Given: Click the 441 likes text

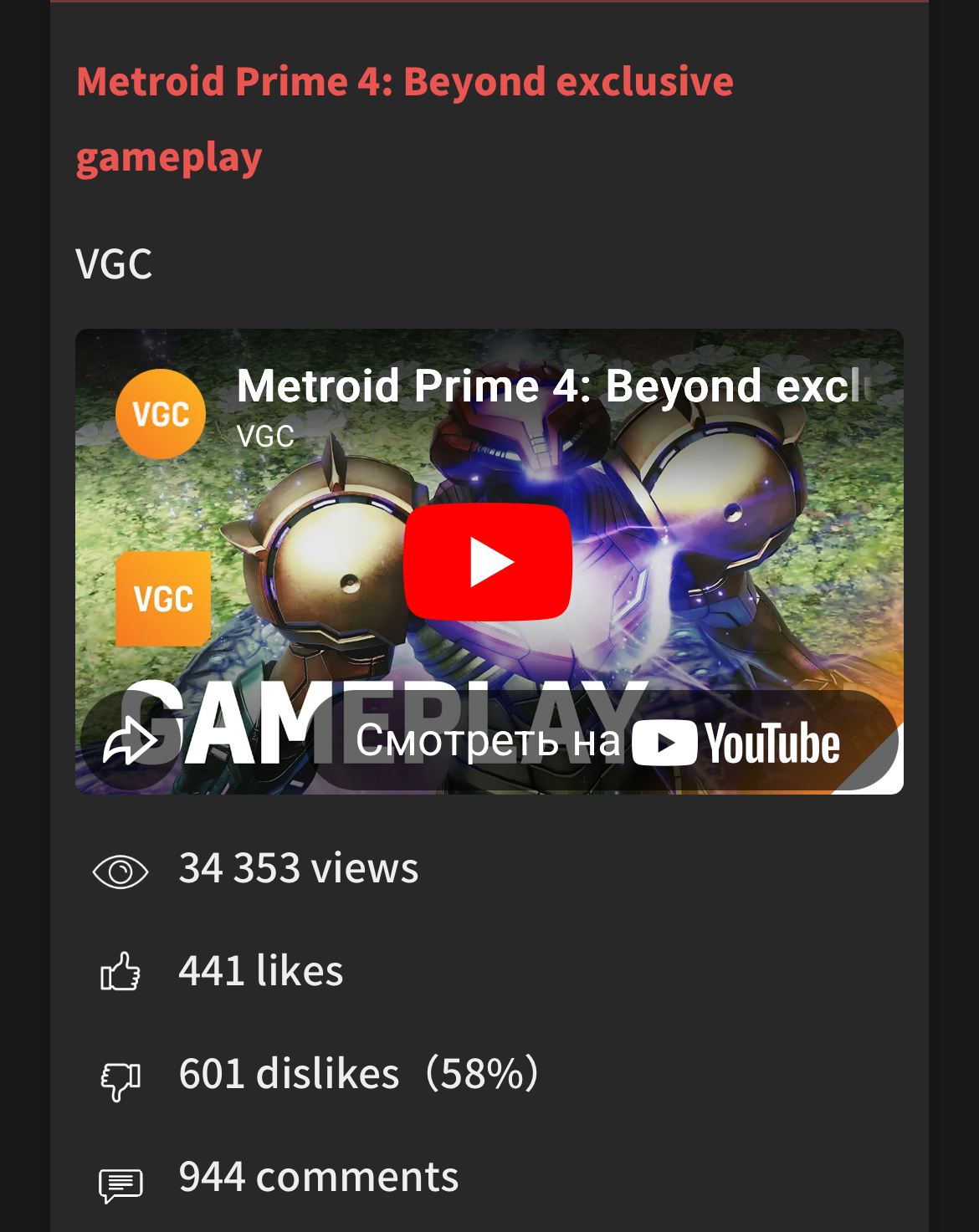Looking at the screenshot, I should tap(261, 971).
